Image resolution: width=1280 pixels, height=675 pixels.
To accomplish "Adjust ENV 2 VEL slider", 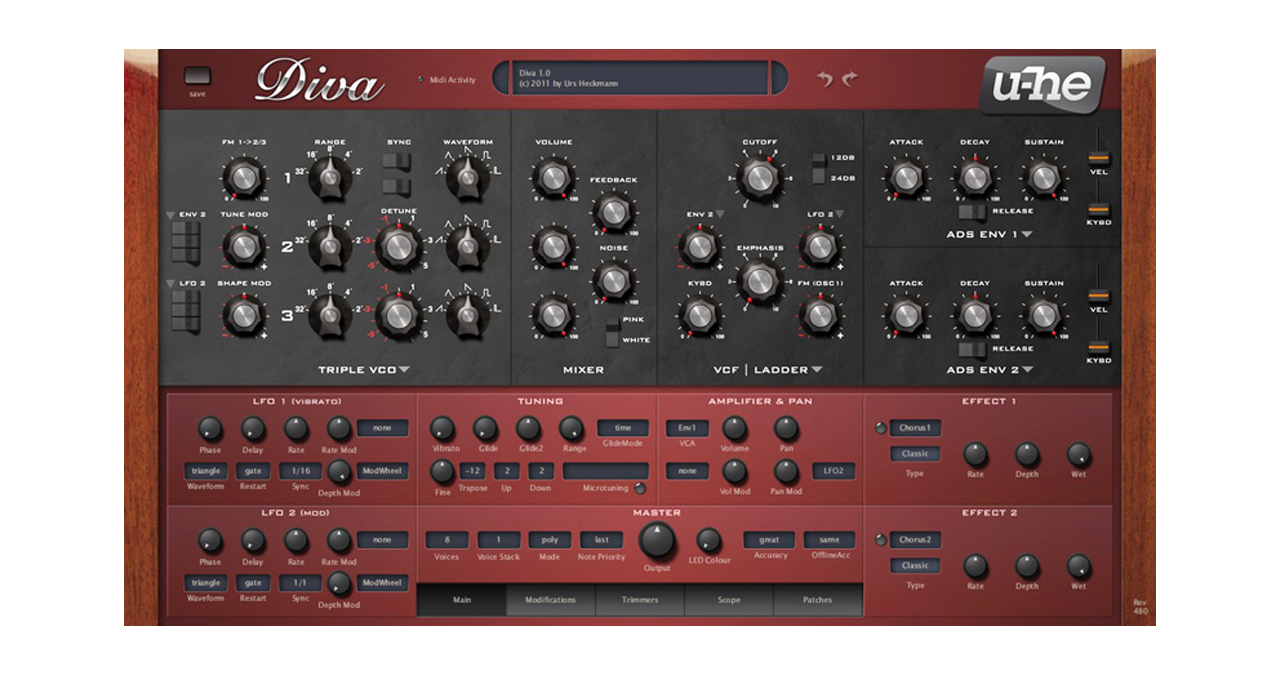I will pyautogui.click(x=1099, y=295).
